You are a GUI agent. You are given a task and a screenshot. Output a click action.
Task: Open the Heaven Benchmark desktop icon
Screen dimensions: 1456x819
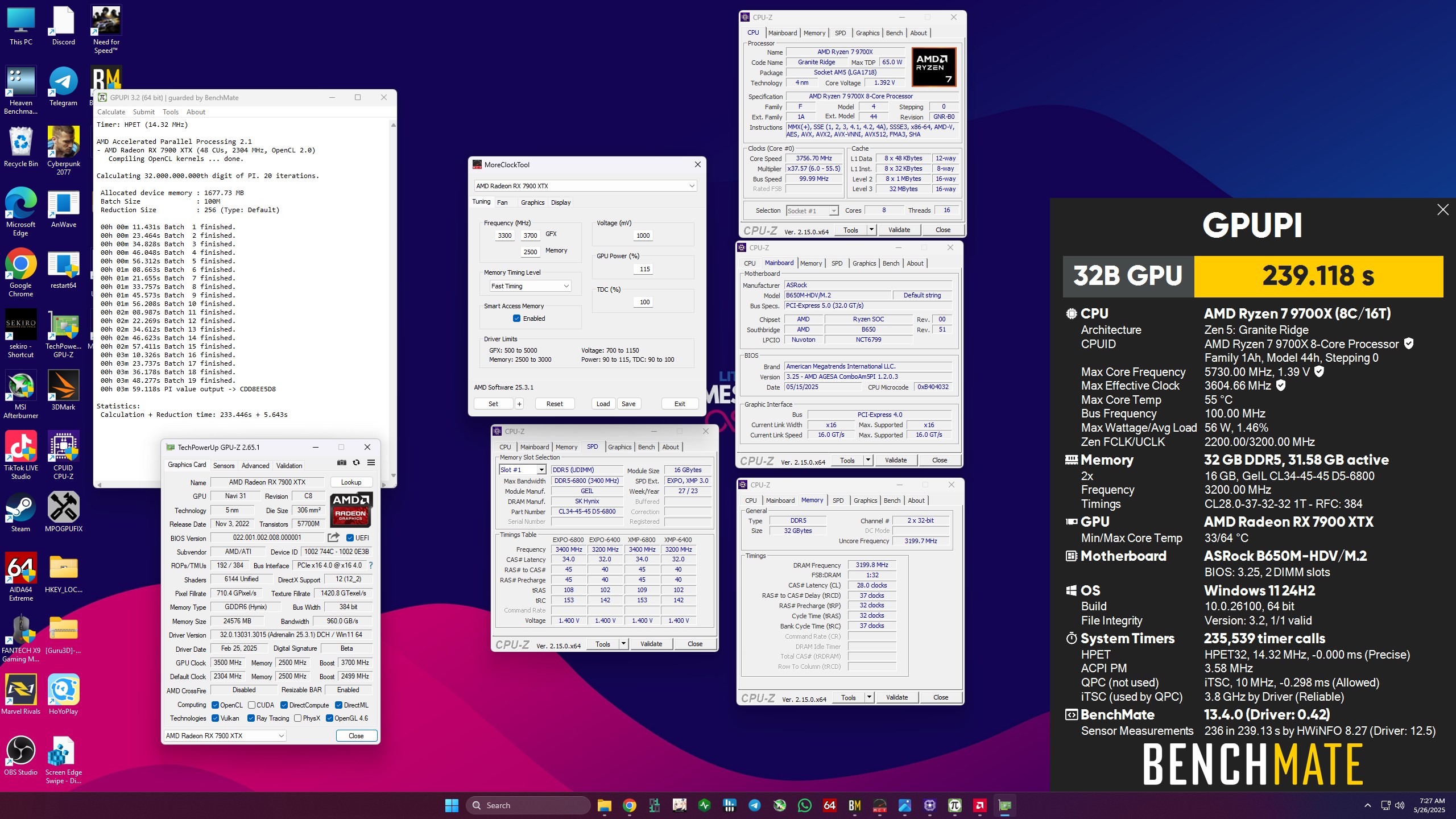coord(21,91)
